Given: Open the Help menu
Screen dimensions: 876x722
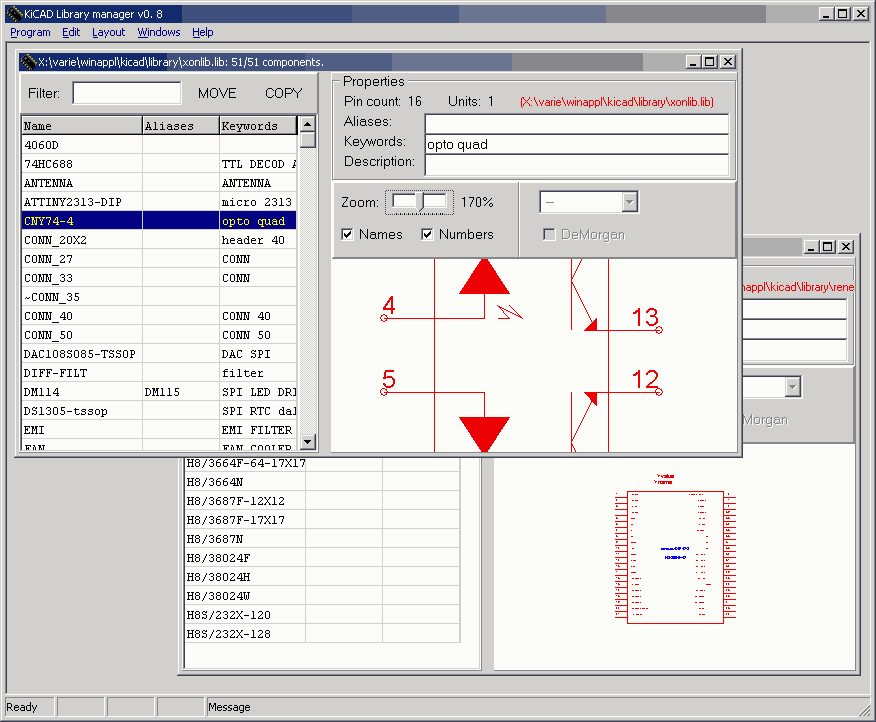Looking at the screenshot, I should point(203,32).
